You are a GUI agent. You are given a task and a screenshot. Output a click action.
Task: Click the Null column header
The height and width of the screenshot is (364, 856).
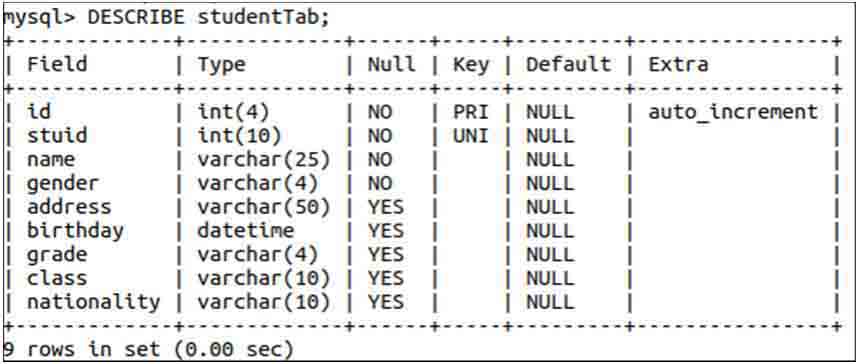[391, 64]
